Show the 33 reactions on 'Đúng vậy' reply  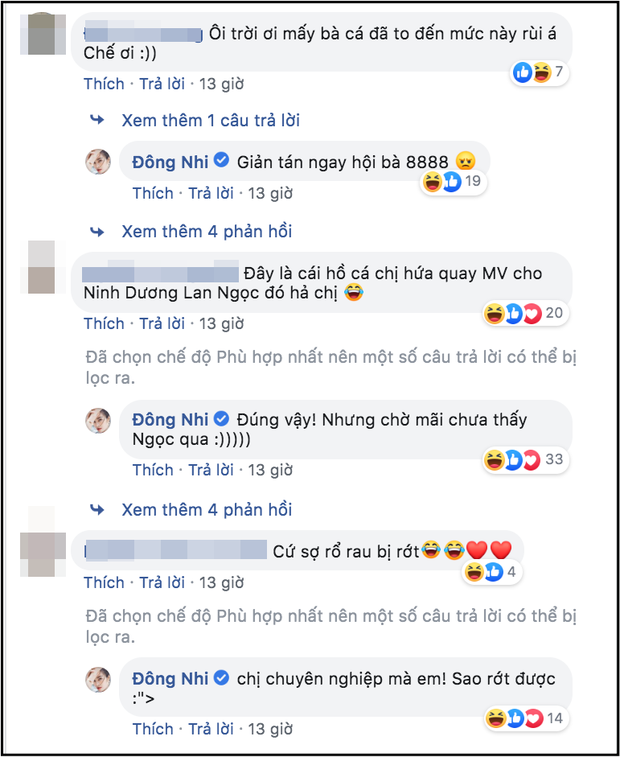(525, 460)
